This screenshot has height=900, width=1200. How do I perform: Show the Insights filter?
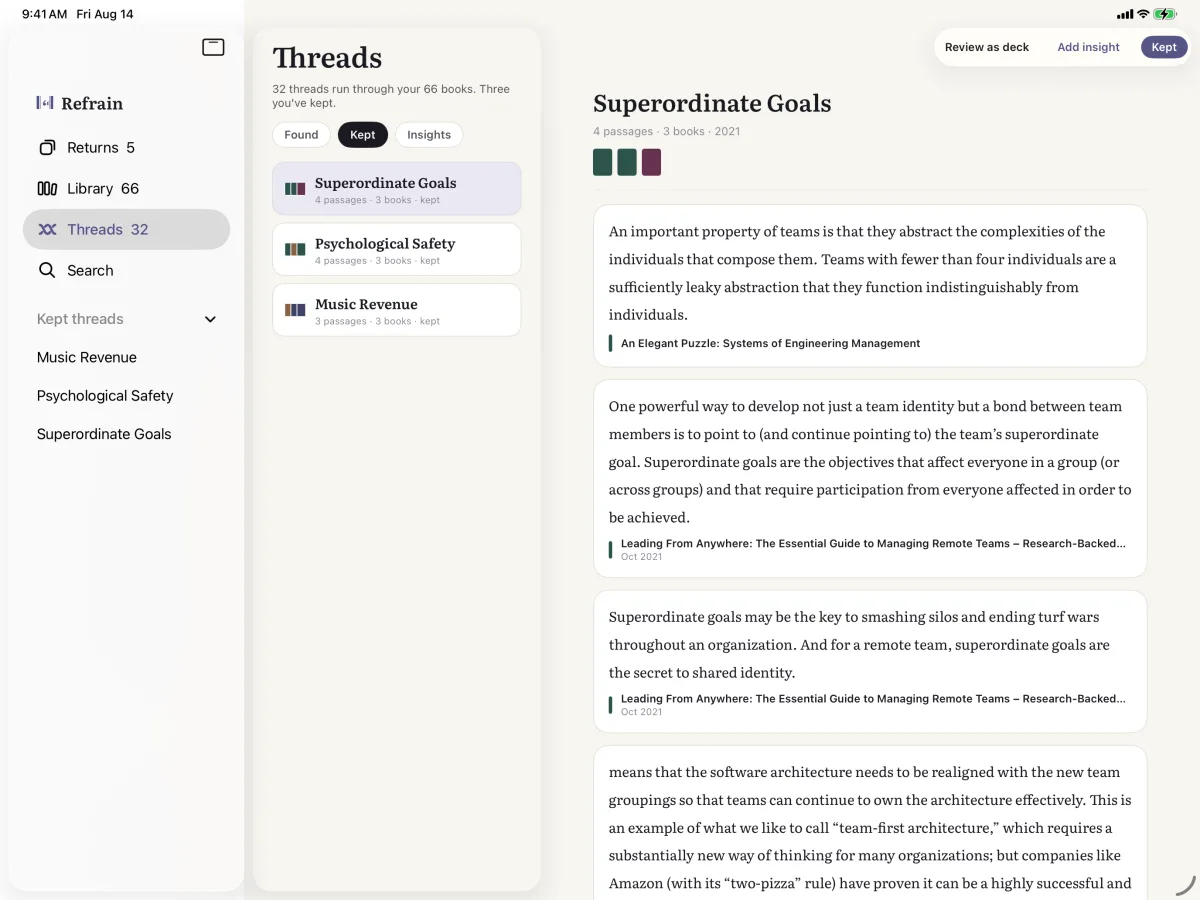[429, 135]
